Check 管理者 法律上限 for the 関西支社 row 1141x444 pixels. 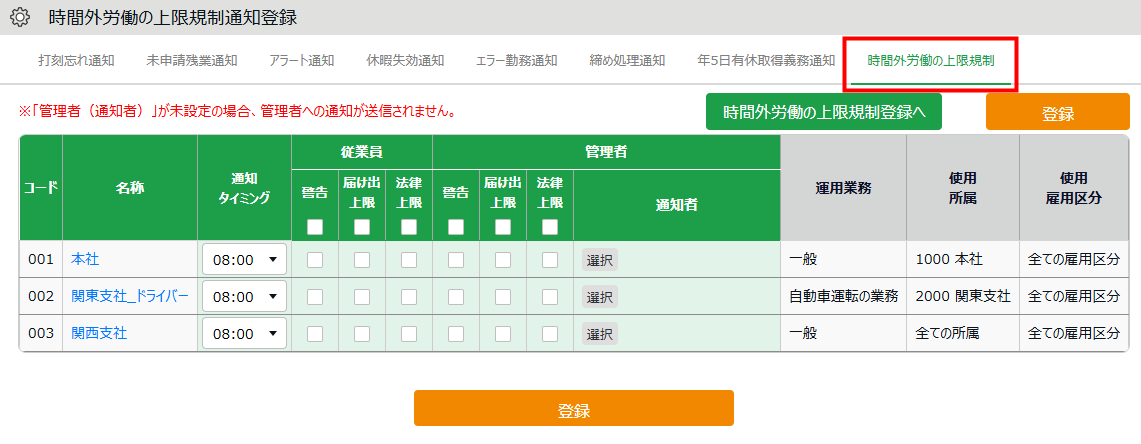pyautogui.click(x=550, y=333)
